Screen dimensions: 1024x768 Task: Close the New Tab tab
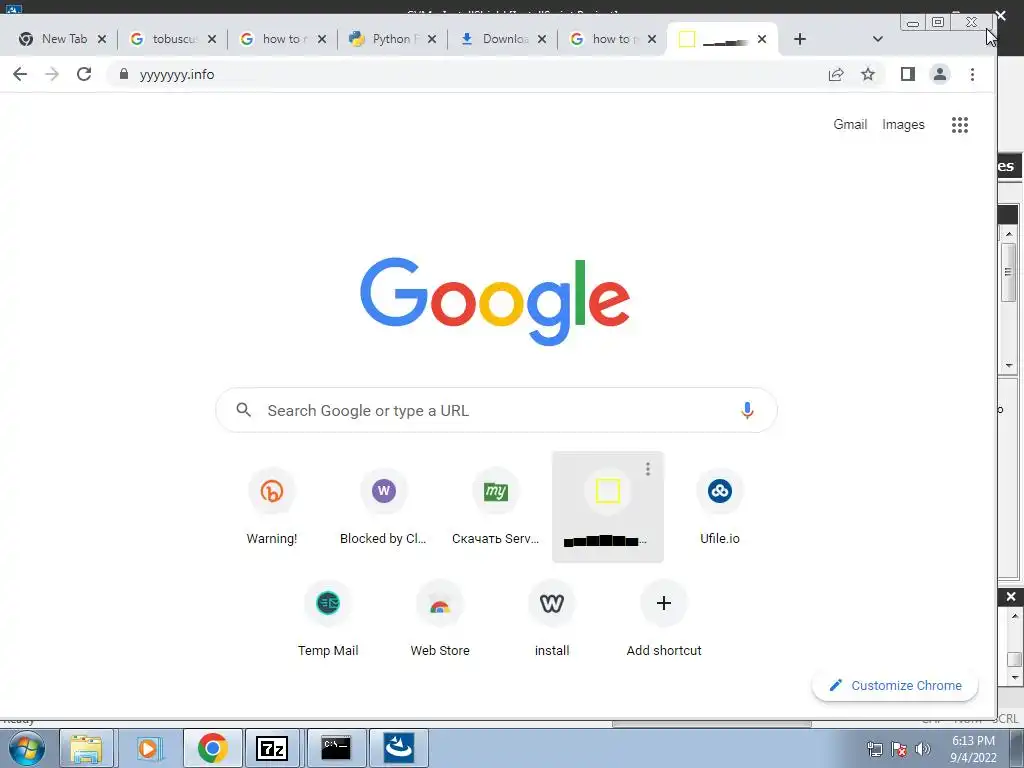coord(102,39)
